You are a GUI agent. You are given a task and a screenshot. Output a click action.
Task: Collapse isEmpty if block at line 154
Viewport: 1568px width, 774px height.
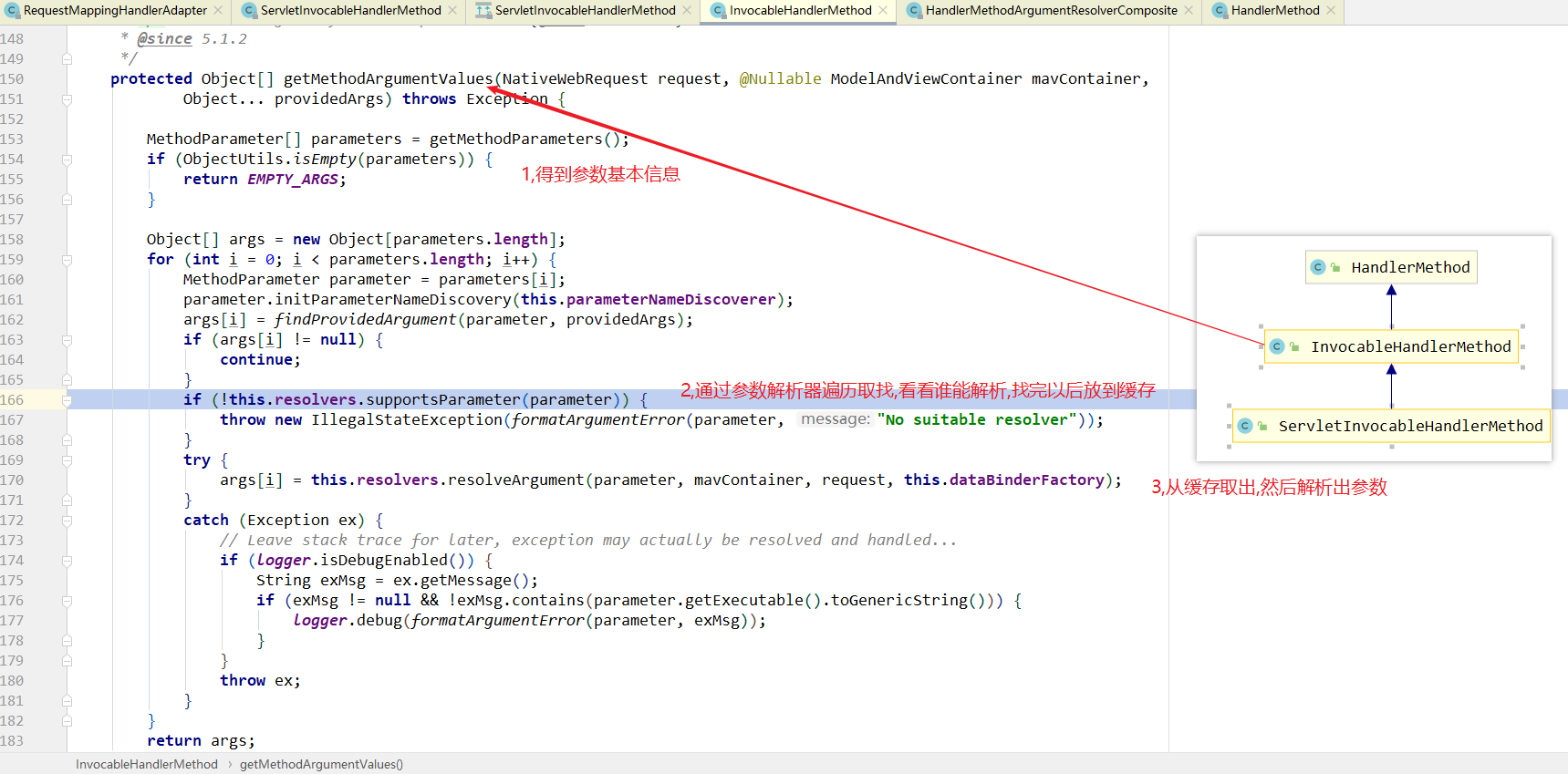pyautogui.click(x=67, y=159)
